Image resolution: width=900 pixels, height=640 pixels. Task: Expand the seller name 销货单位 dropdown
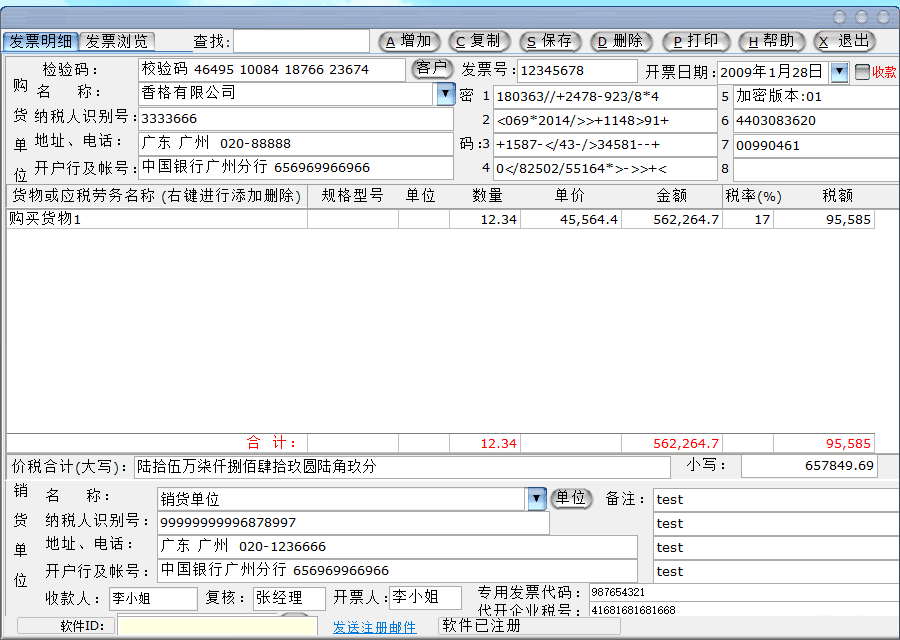click(x=537, y=499)
